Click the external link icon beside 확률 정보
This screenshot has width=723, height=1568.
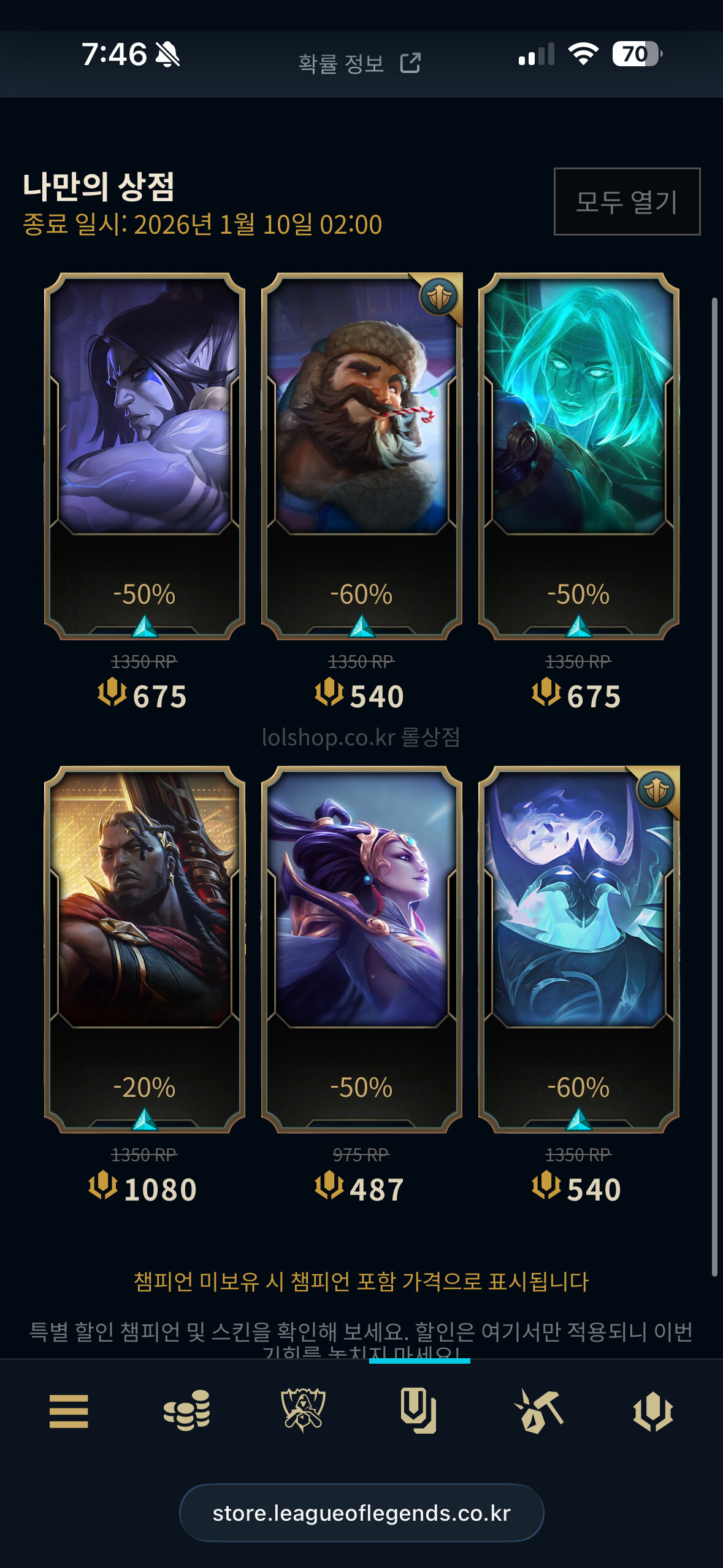point(410,63)
